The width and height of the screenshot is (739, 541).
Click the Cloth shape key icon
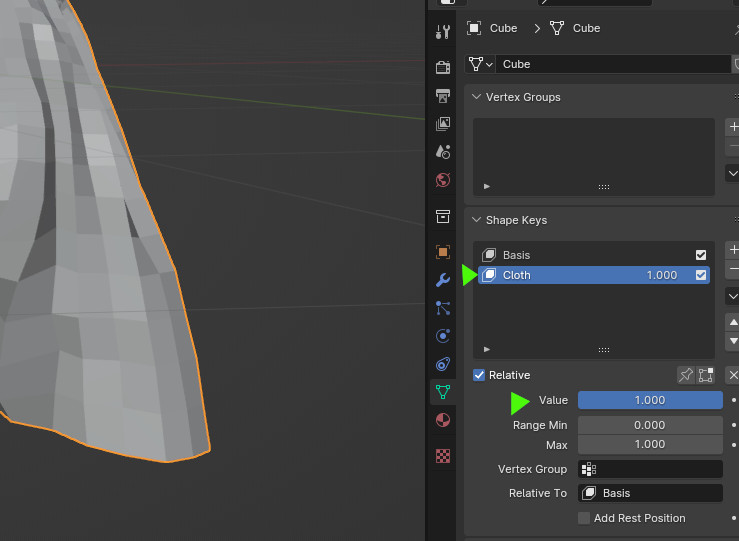(489, 275)
